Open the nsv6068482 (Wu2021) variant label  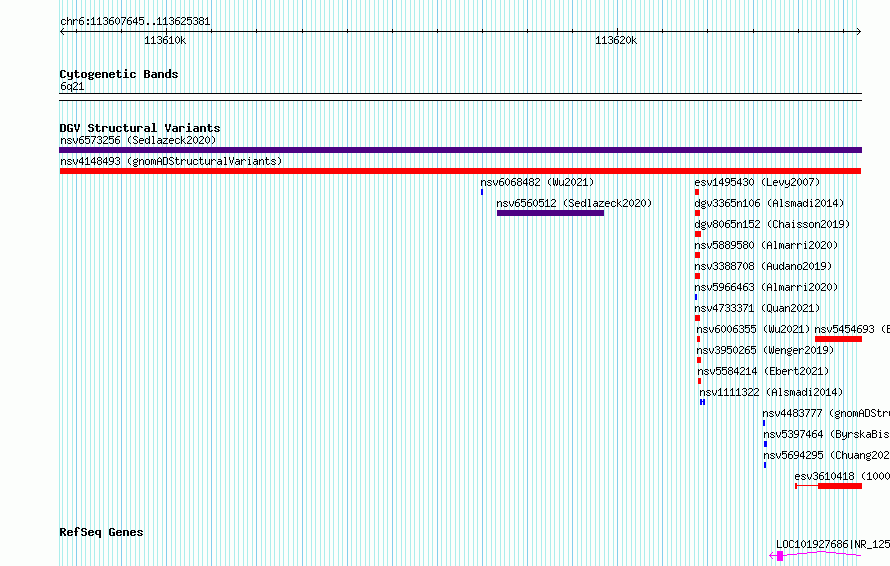tap(537, 182)
